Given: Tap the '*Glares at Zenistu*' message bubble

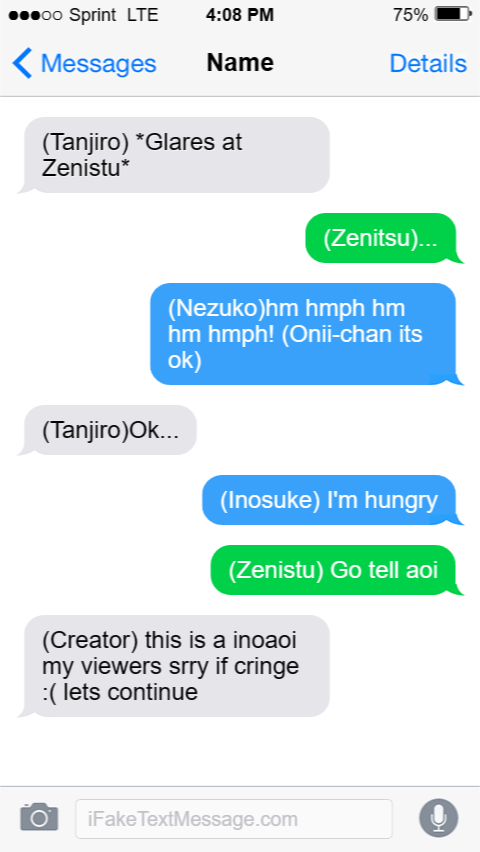Looking at the screenshot, I should (174, 155).
